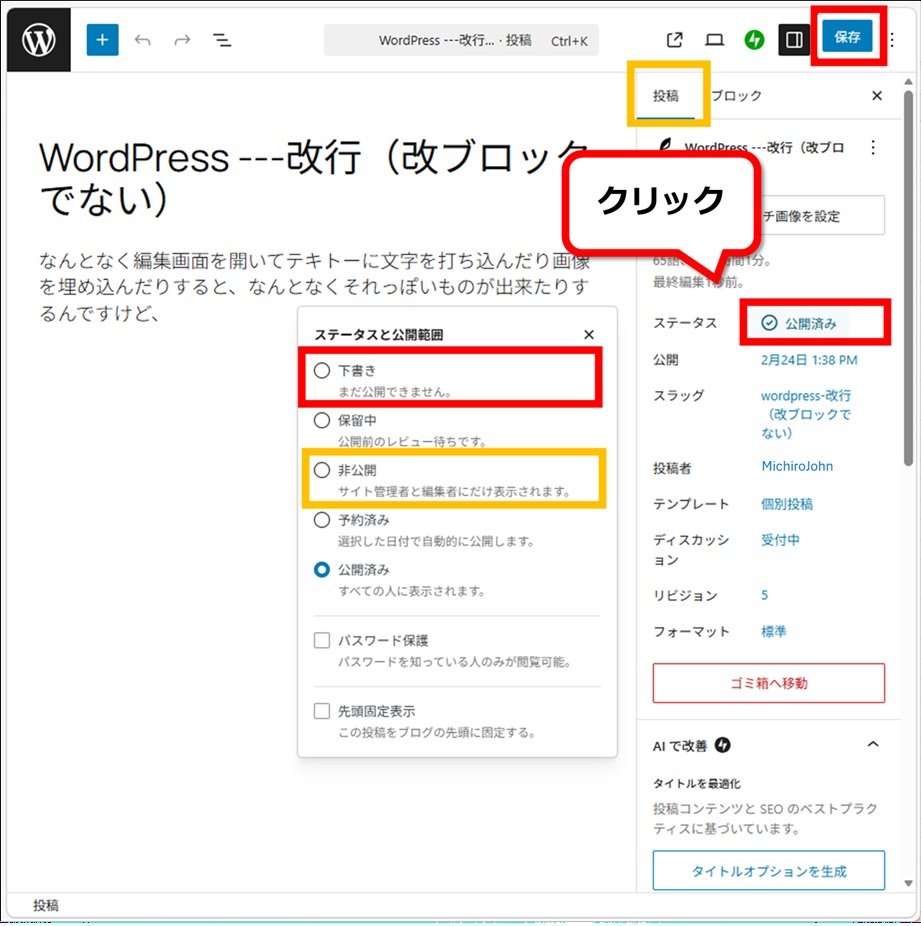Open the 個別投稿 template dropdown
The width and height of the screenshot is (921, 926).
pyautogui.click(x=787, y=504)
